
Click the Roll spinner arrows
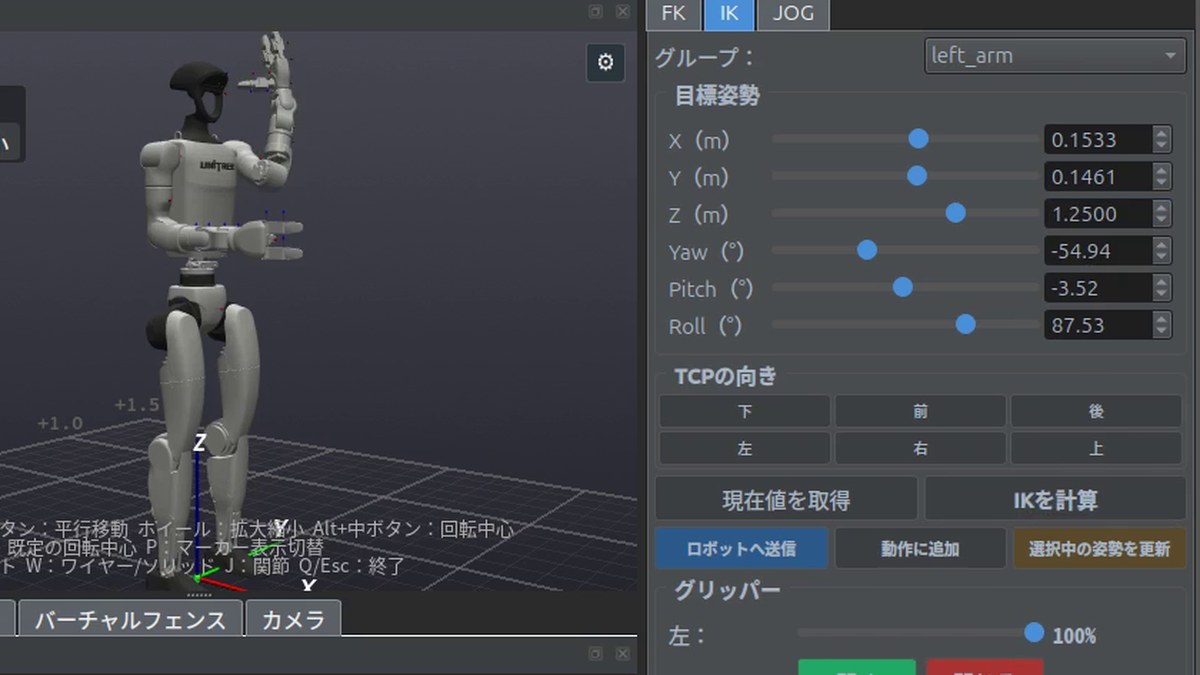click(x=1161, y=325)
